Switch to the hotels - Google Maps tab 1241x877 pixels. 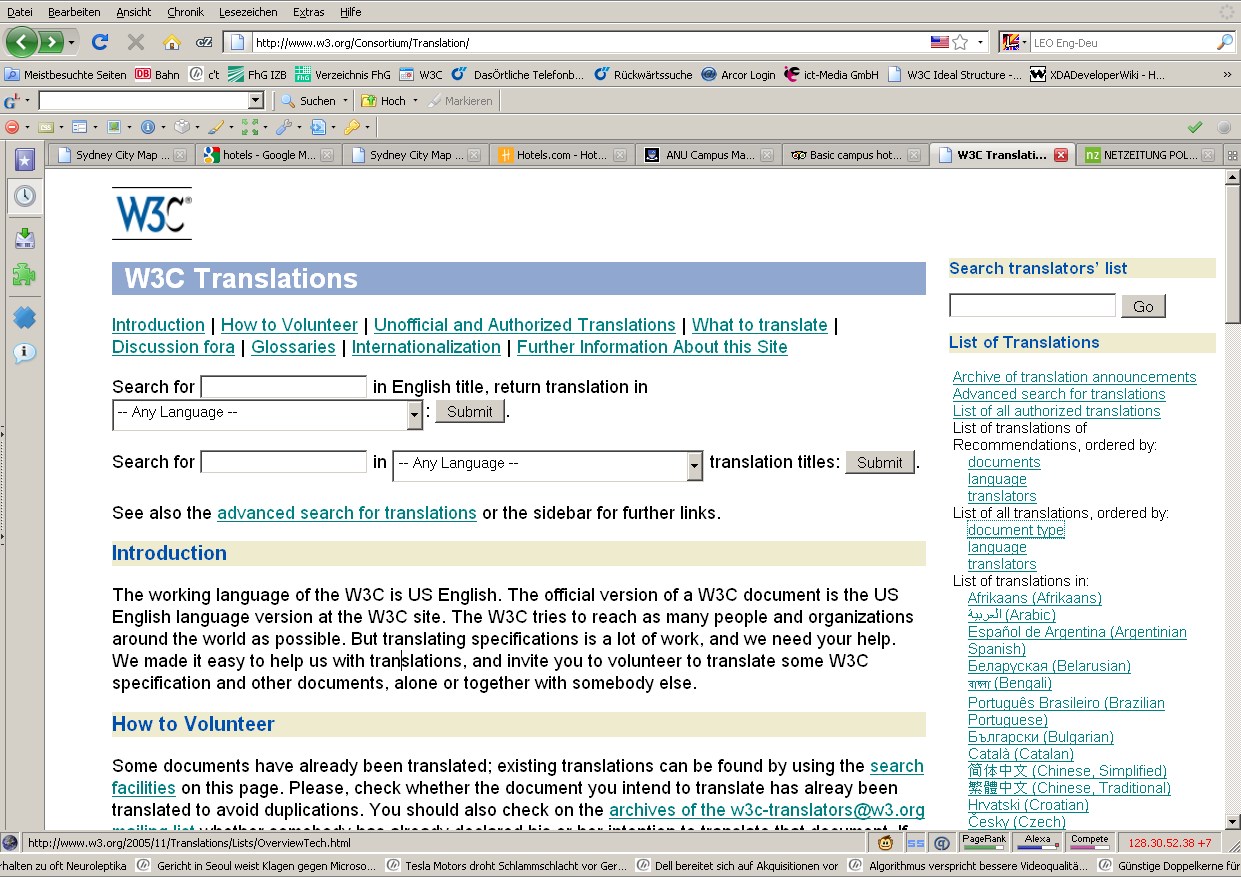click(x=268, y=155)
